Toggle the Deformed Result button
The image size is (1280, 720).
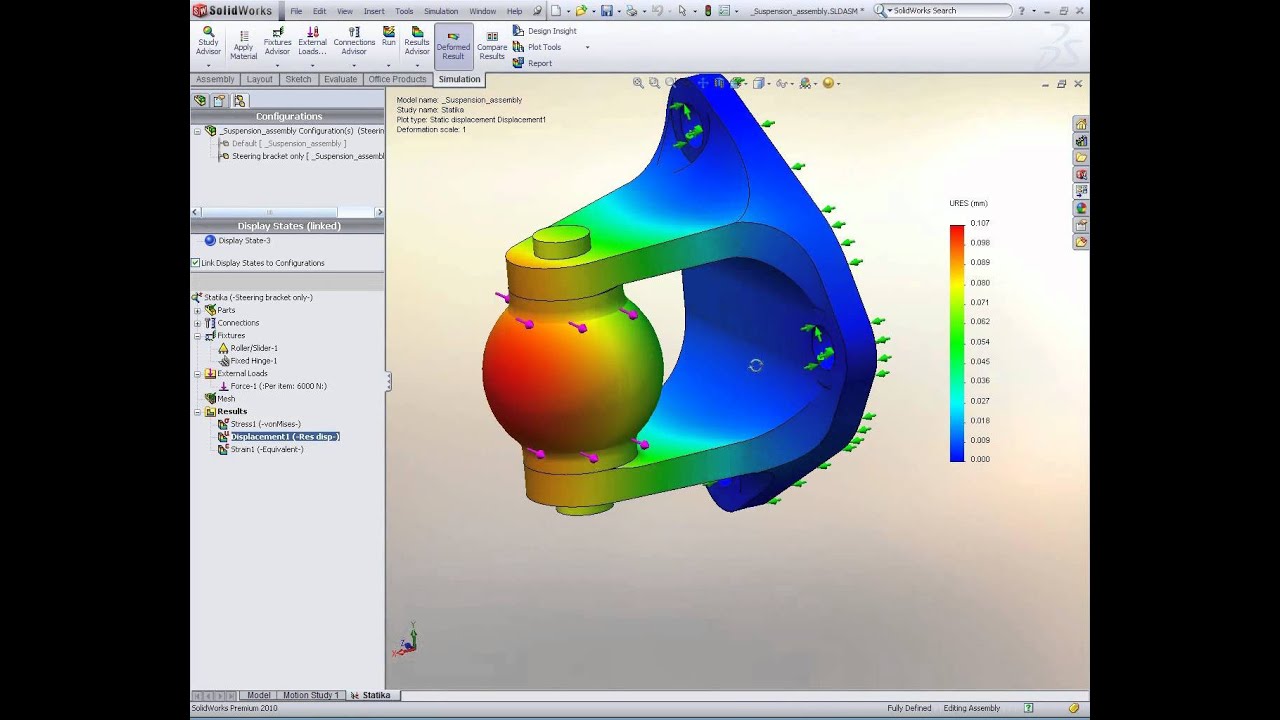pos(453,45)
